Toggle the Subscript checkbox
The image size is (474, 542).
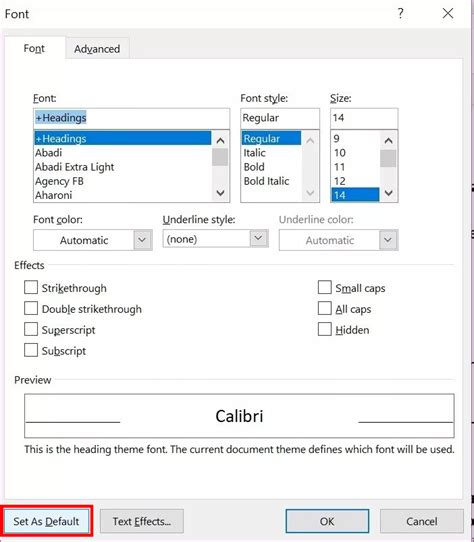tap(31, 350)
